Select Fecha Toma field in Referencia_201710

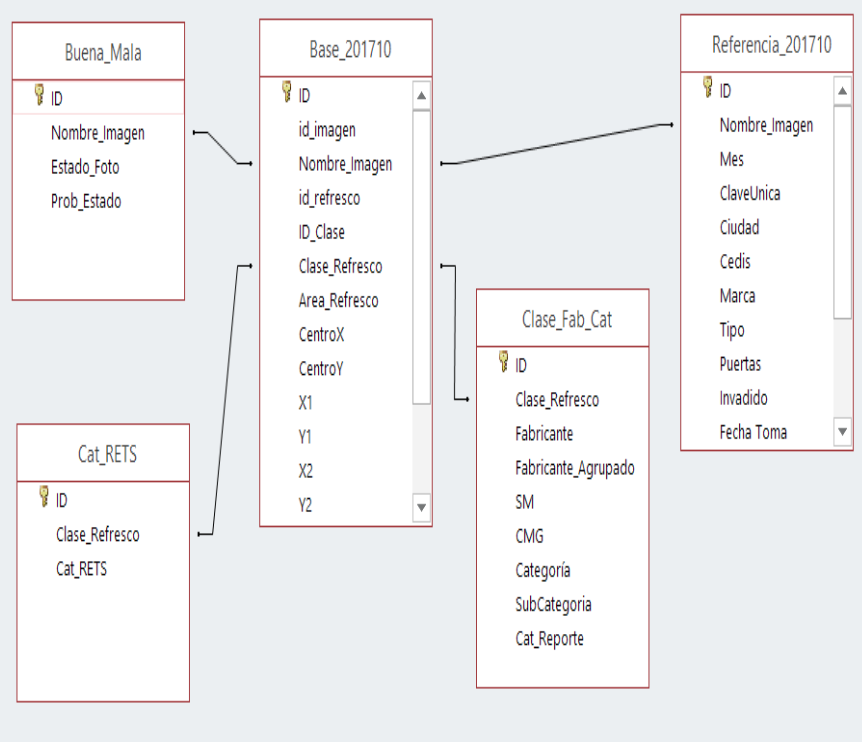(753, 432)
